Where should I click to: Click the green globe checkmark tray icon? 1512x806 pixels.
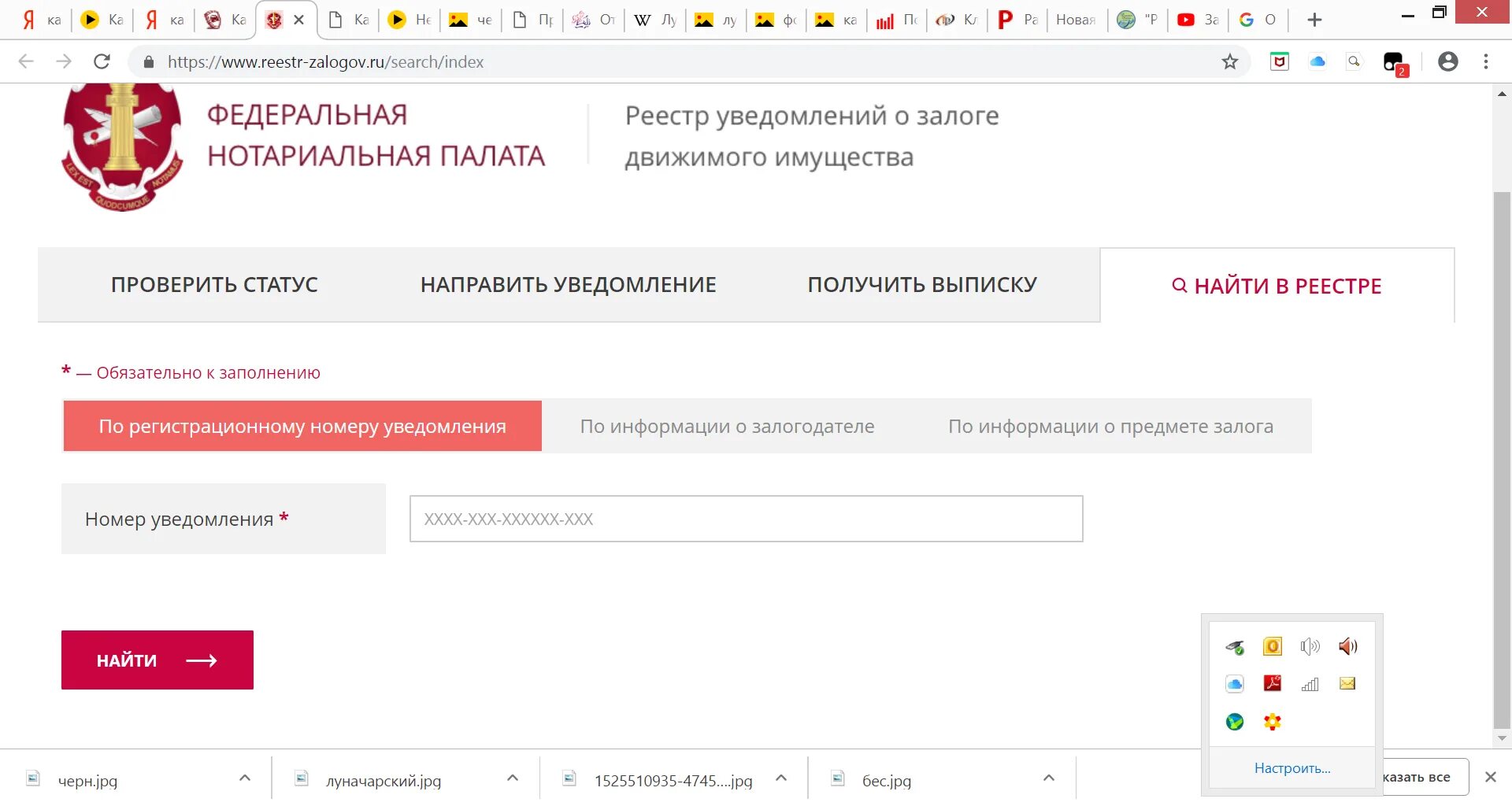point(1235,721)
